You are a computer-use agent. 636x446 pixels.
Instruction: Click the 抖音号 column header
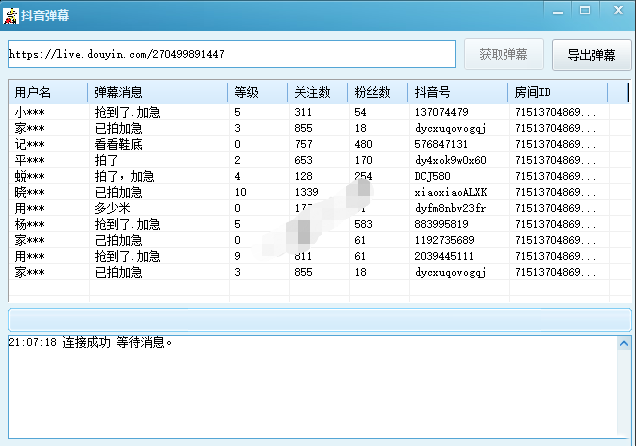458,92
